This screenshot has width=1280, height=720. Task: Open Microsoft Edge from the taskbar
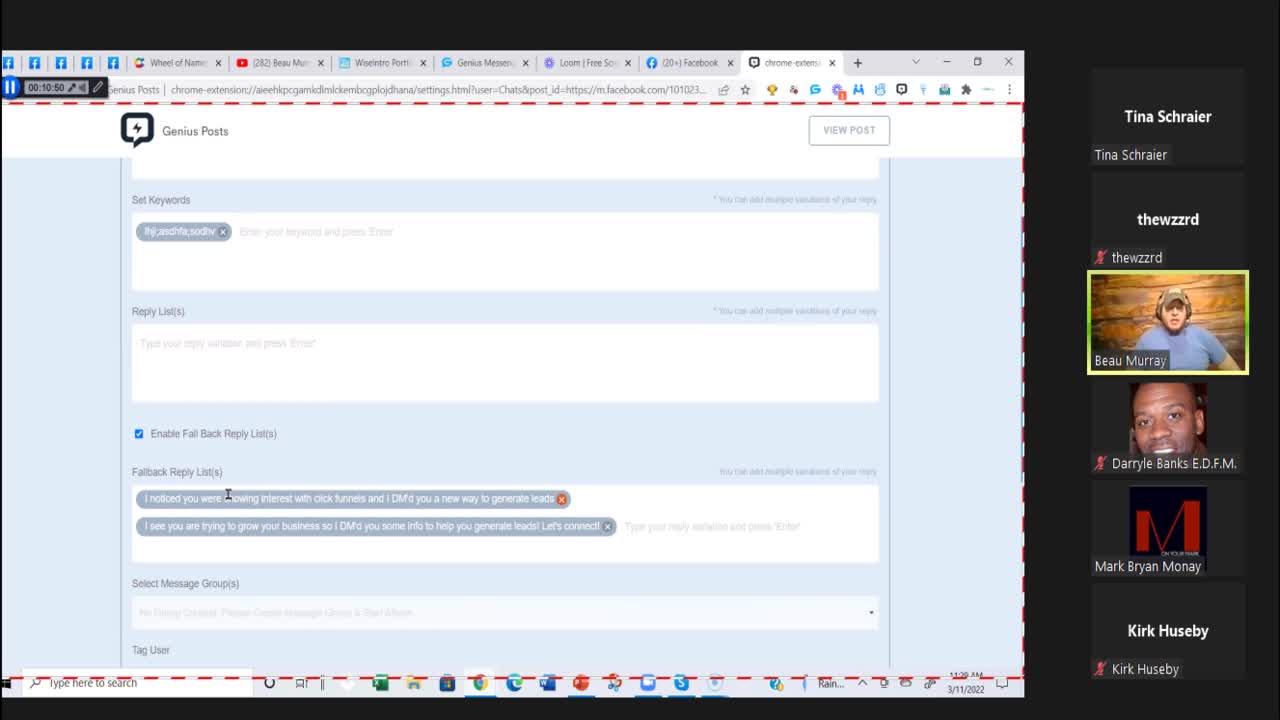click(514, 683)
